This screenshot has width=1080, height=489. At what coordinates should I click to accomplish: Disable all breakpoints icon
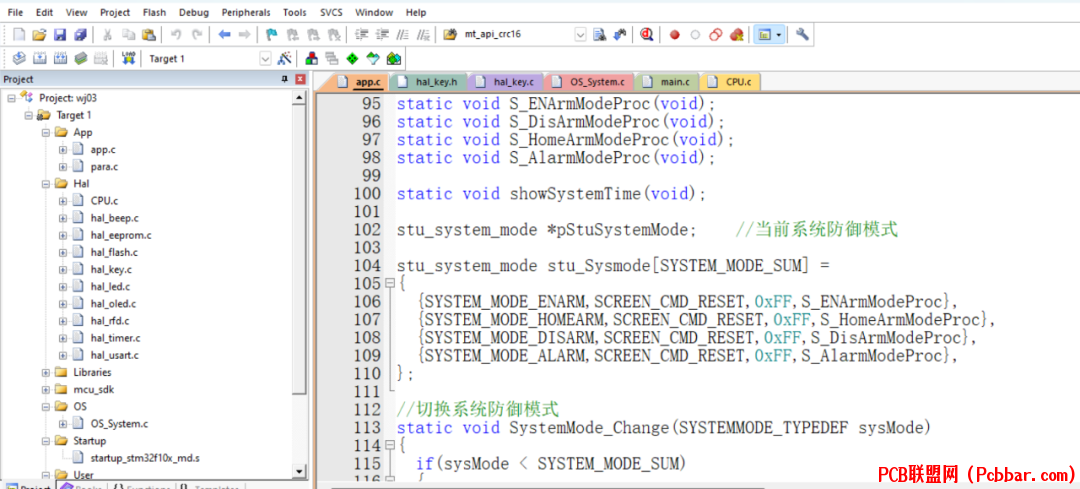716,34
